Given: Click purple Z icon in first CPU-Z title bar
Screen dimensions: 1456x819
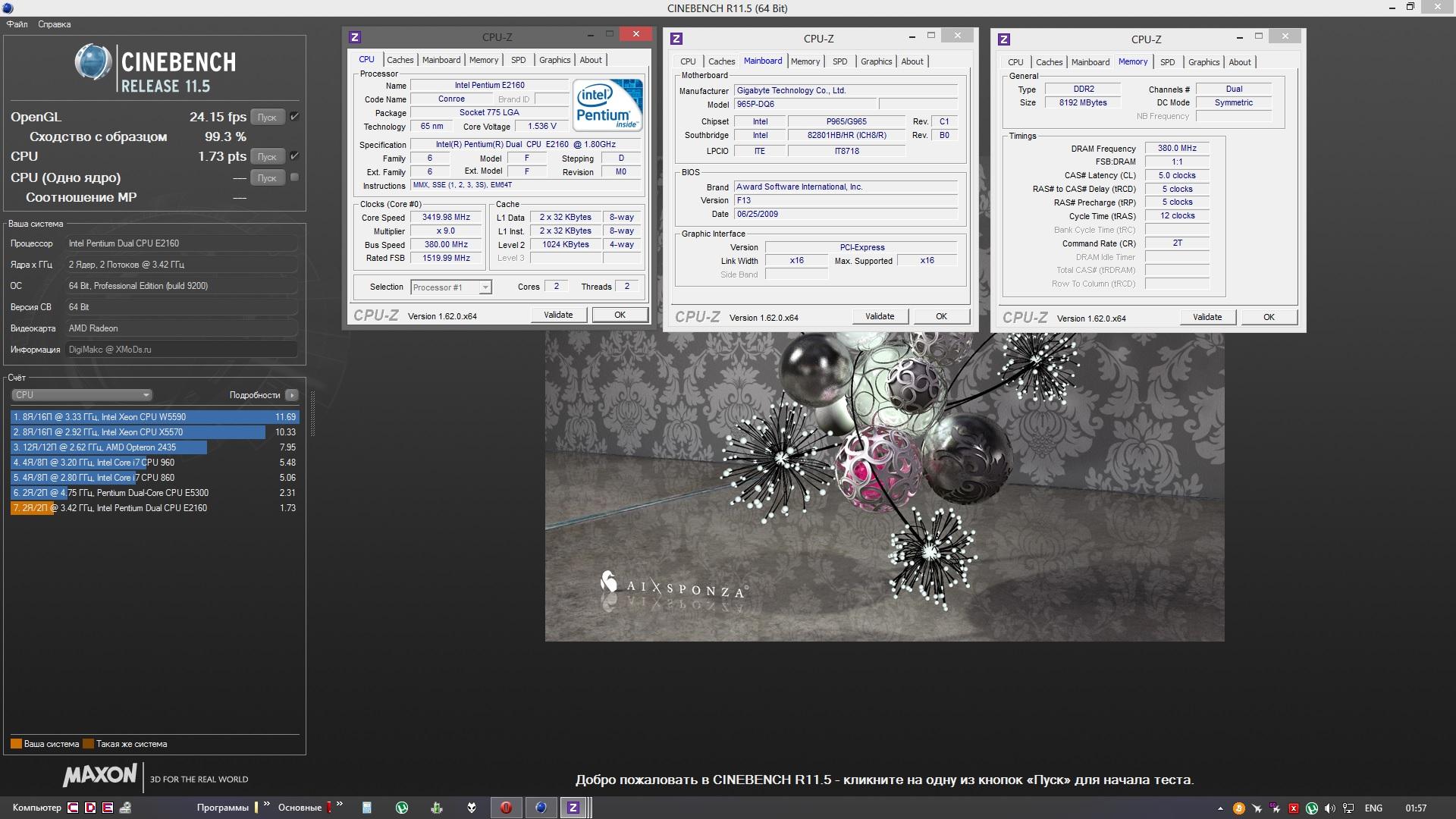Looking at the screenshot, I should click(354, 37).
